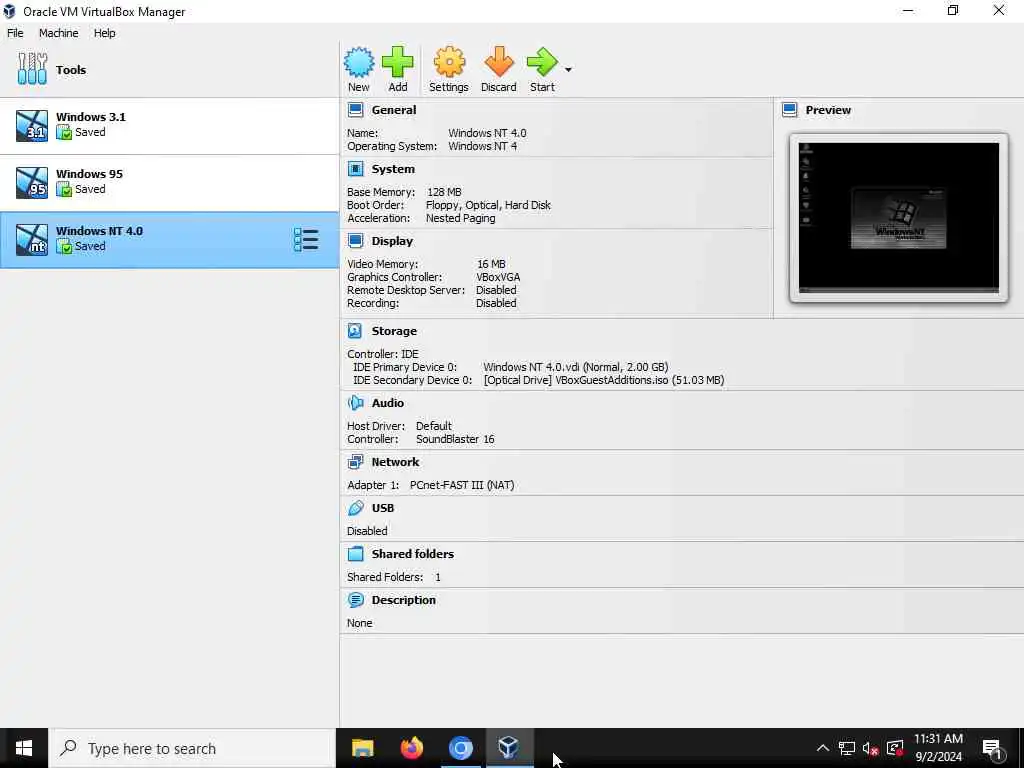
Task: Open the File menu
Action: click(x=15, y=33)
